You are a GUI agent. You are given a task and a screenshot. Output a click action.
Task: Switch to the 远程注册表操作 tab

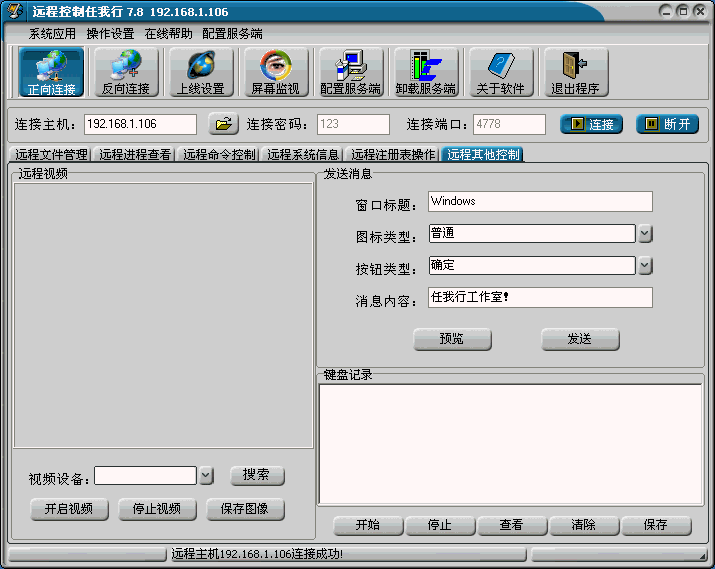pos(393,155)
